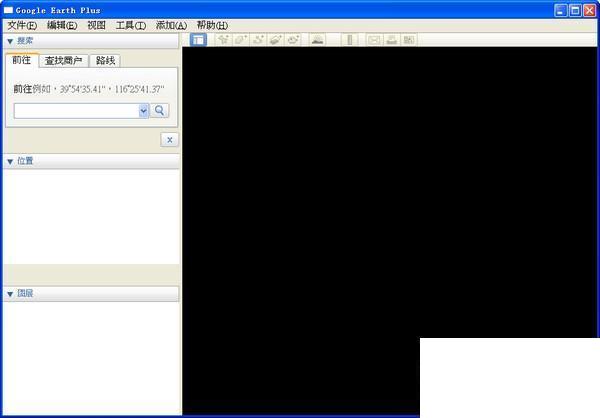Click the View in Google Maps icon
This screenshot has height=418, width=600.
point(409,40)
